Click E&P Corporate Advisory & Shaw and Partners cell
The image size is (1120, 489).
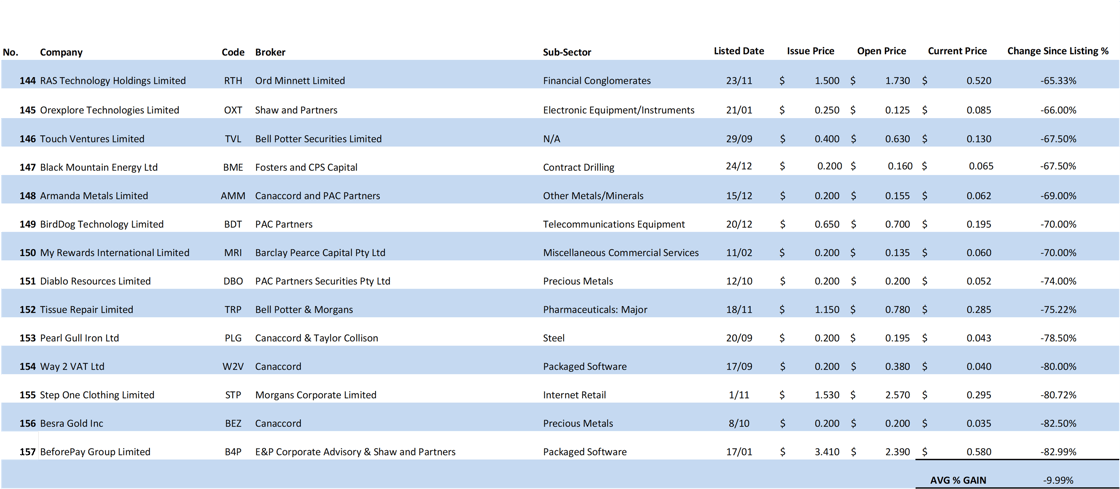tap(355, 452)
